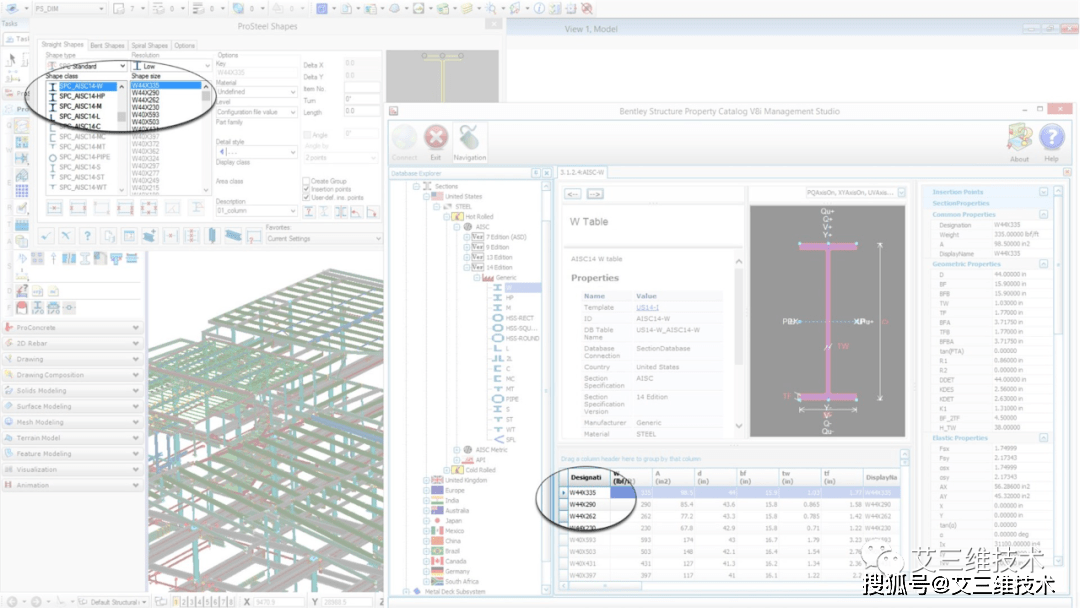The width and height of the screenshot is (1080, 608).
Task: Open the Shape type dropdown
Action: (86, 66)
